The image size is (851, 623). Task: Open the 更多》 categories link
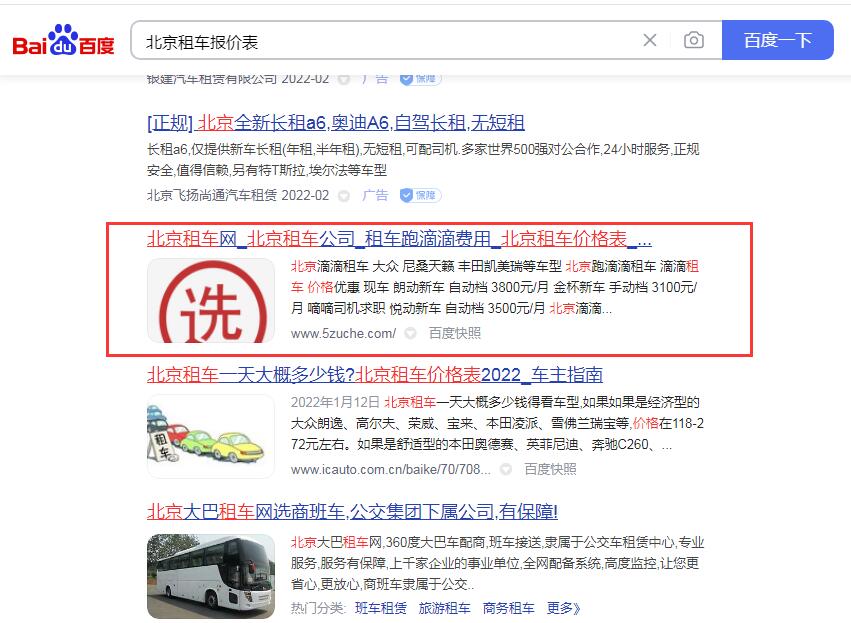tap(563, 608)
